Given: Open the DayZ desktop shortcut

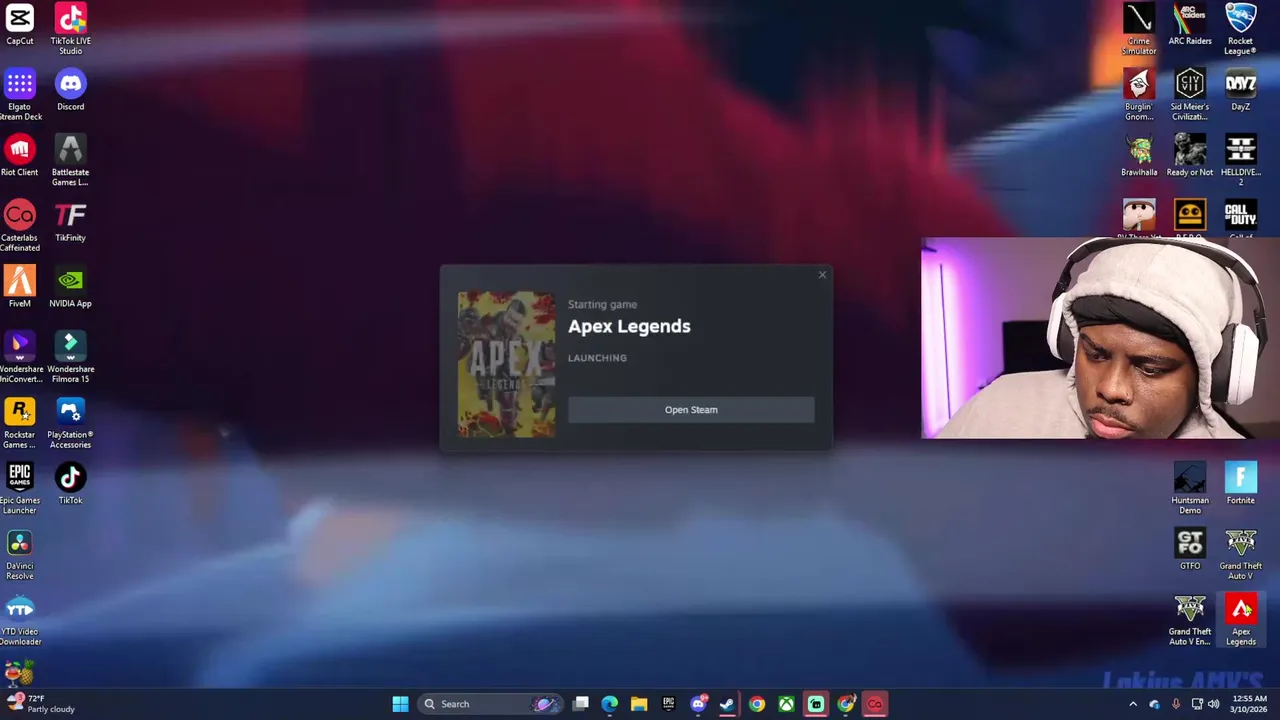Looking at the screenshot, I should (x=1241, y=90).
